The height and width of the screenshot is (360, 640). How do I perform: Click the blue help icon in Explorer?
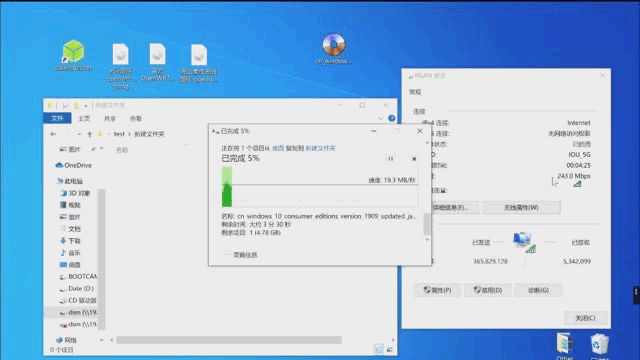pos(391,118)
